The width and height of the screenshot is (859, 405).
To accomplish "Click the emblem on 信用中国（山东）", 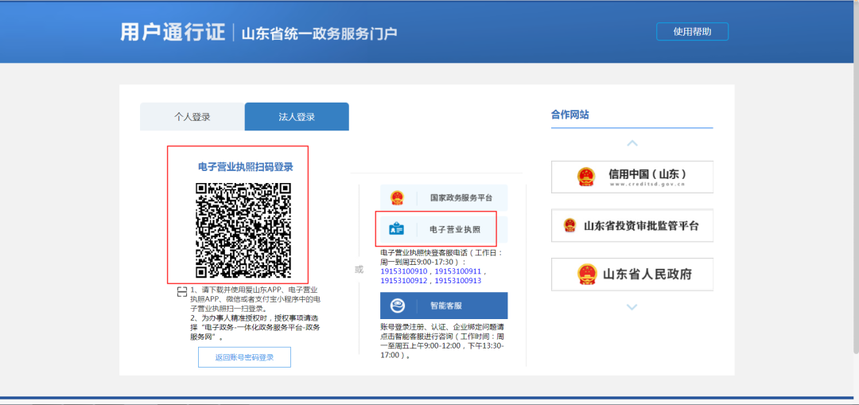I will (585, 177).
